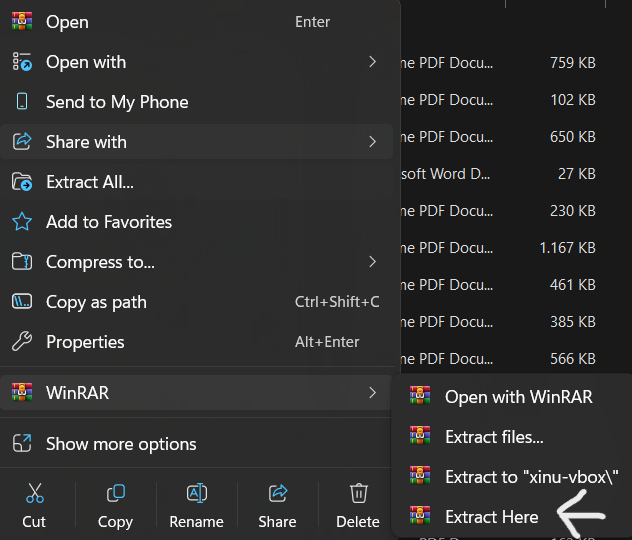Click the zipped folder icon for Compress to

pyautogui.click(x=22, y=262)
